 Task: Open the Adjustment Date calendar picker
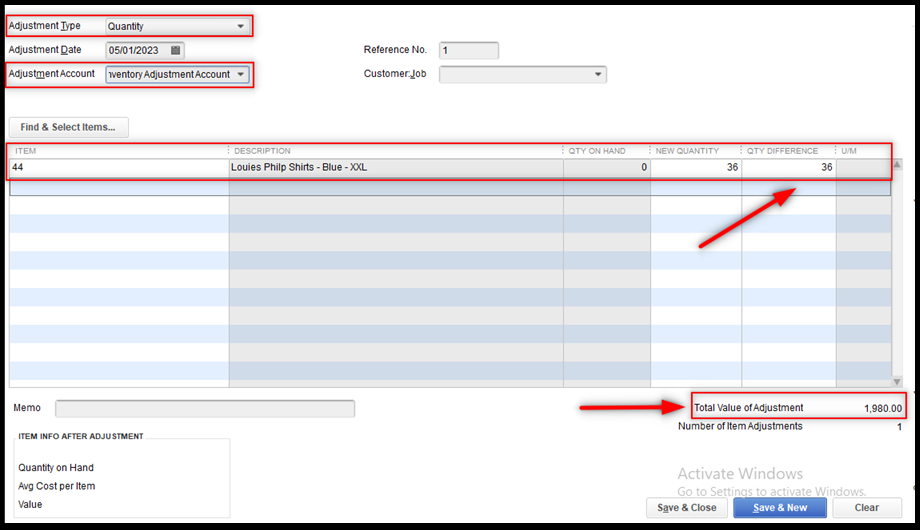coord(176,50)
